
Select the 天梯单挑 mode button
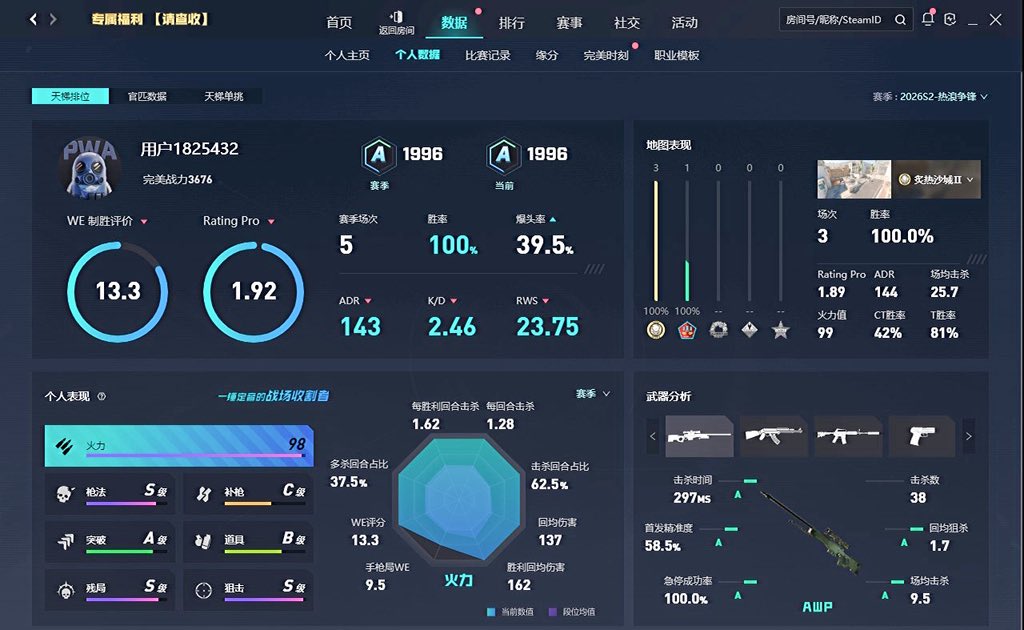(x=223, y=97)
